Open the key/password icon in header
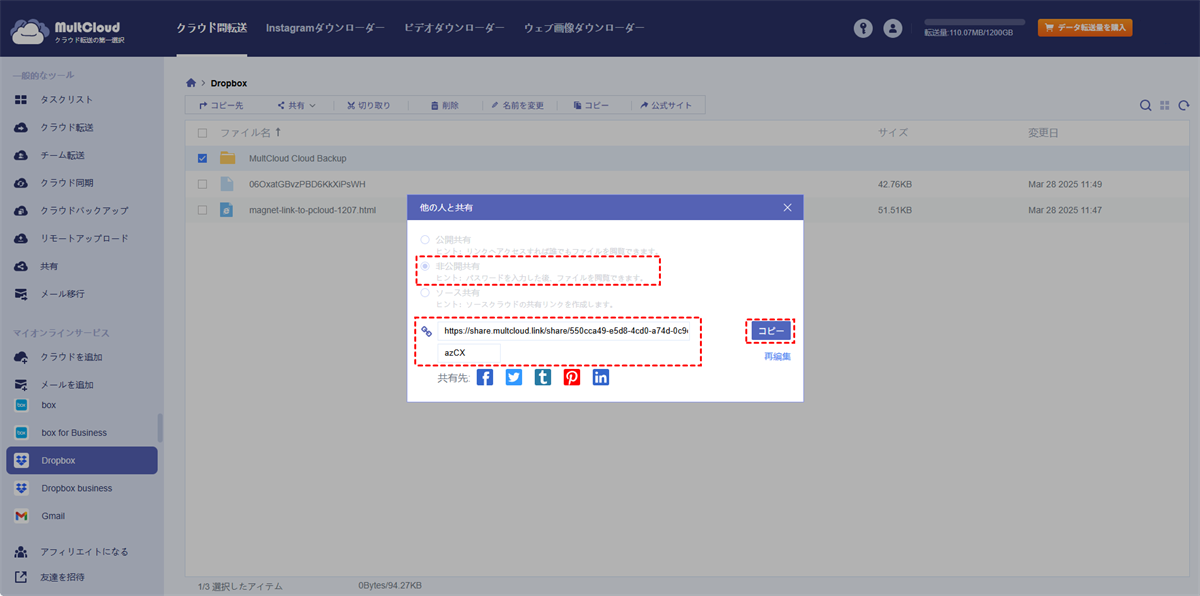This screenshot has height=596, width=1200. 863,29
